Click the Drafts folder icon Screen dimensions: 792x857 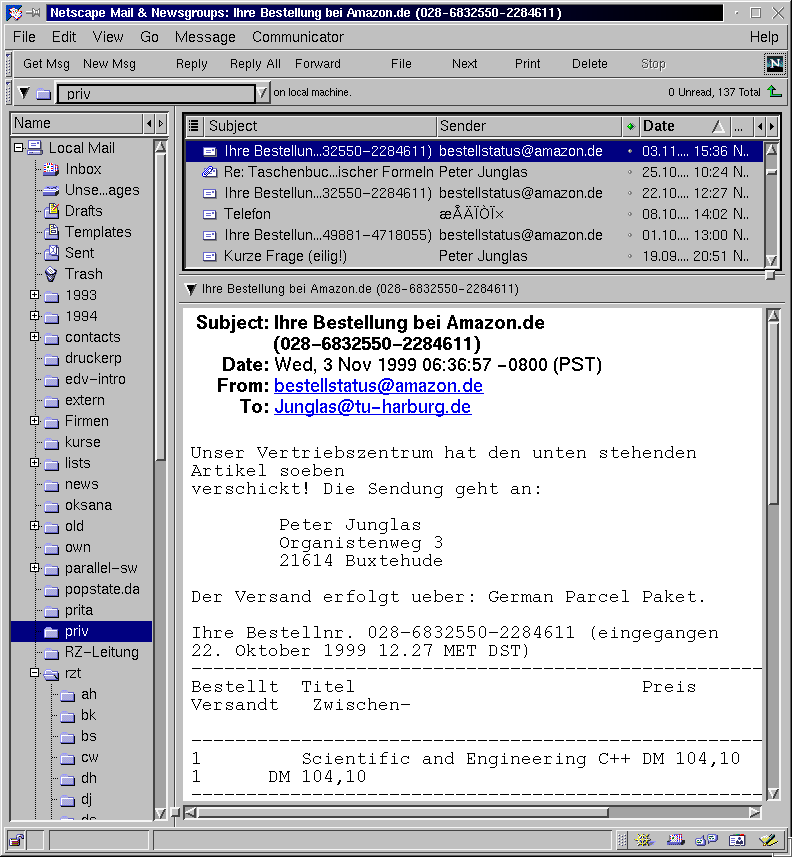(x=51, y=210)
